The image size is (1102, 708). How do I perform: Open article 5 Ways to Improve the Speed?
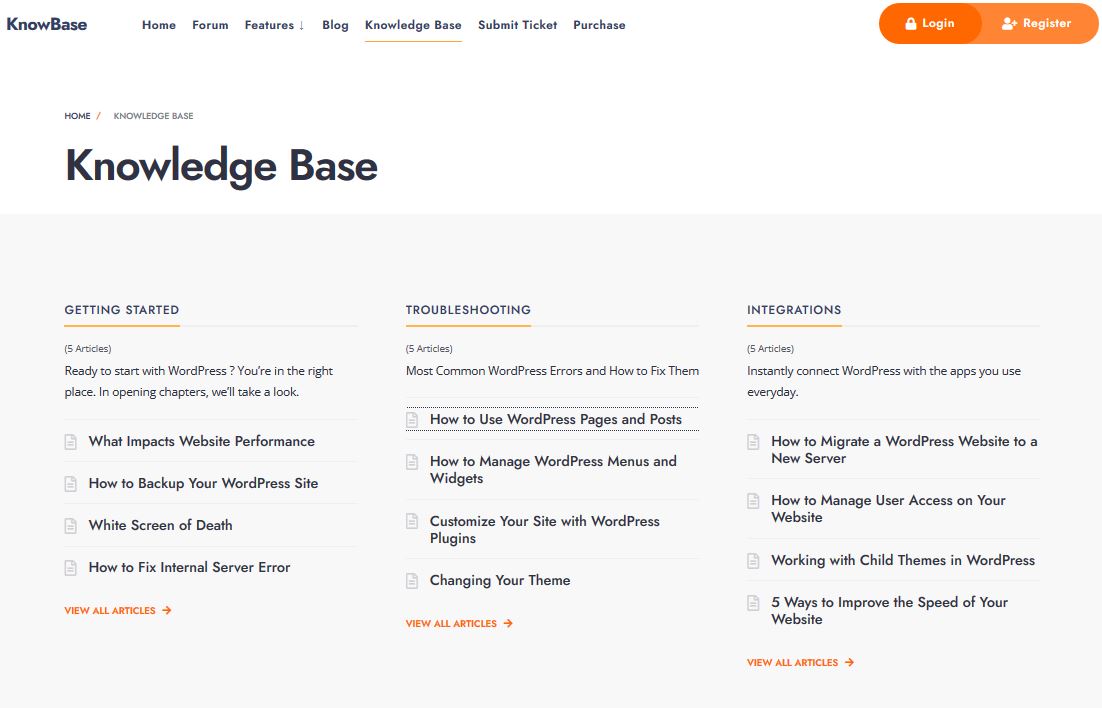pyautogui.click(x=889, y=611)
